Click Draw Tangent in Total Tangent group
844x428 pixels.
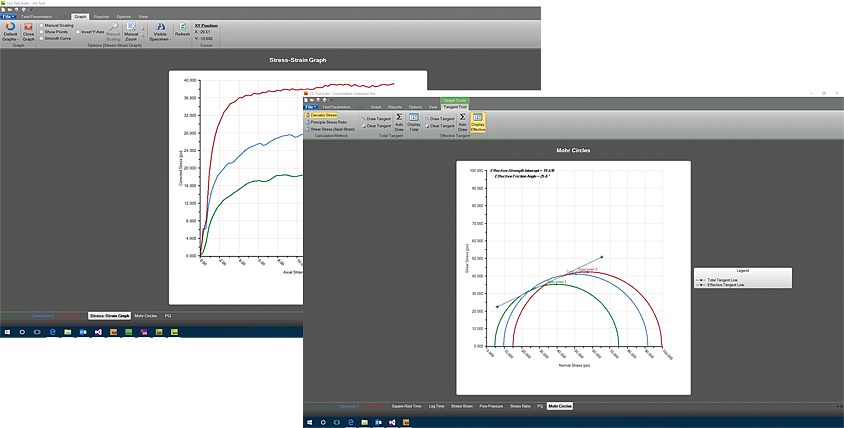click(376, 118)
